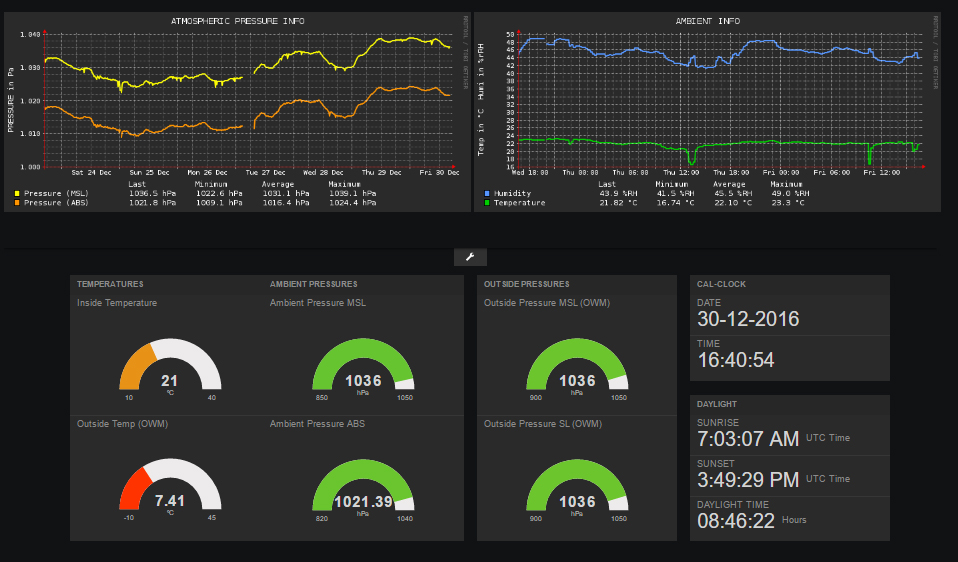Click the Tue 27 Dec axis label
Screen dimensions: 958x562
tap(265, 173)
